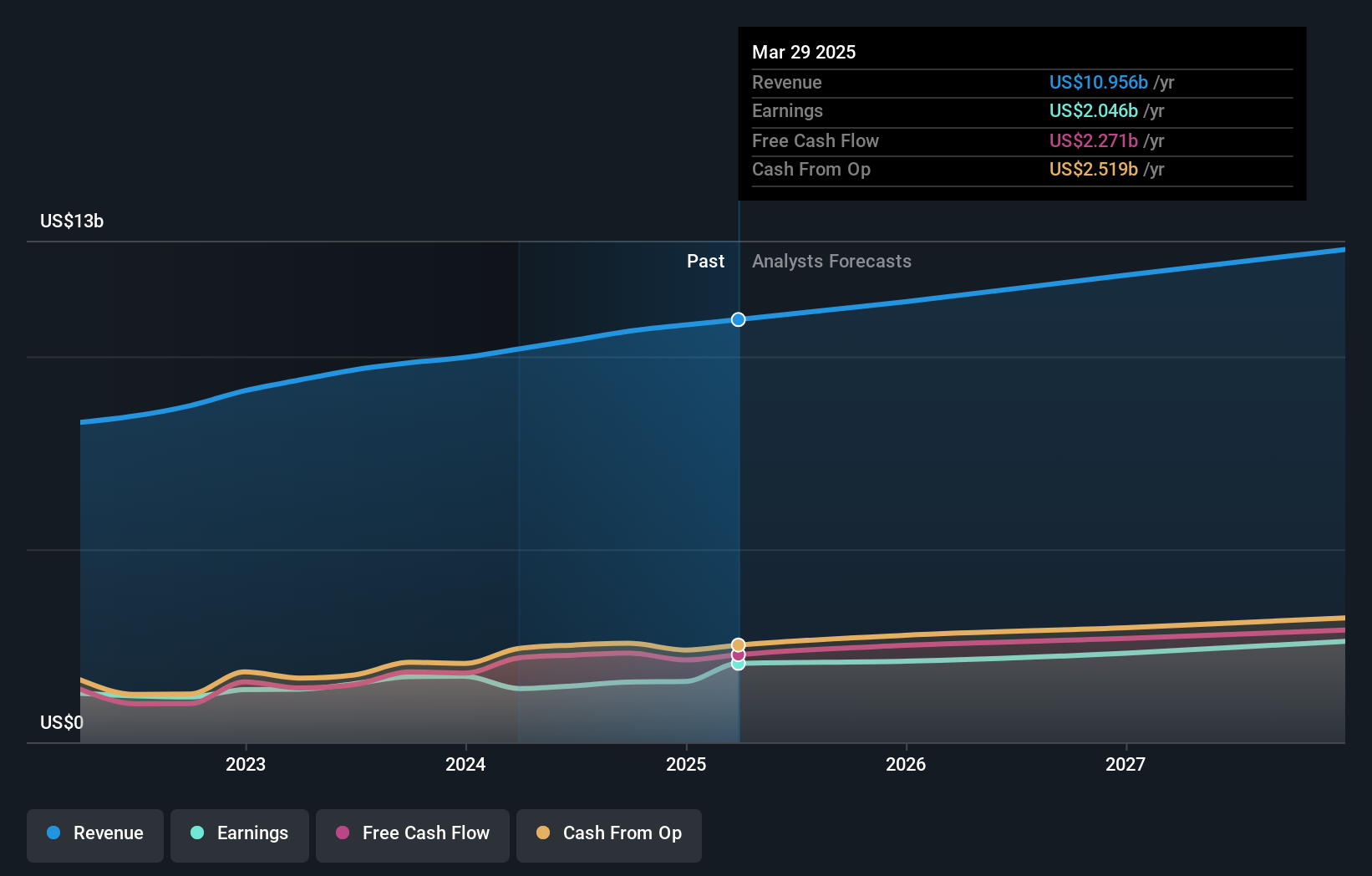Click the US$0 y-axis label
The height and width of the screenshot is (876, 1372).
coord(62,722)
